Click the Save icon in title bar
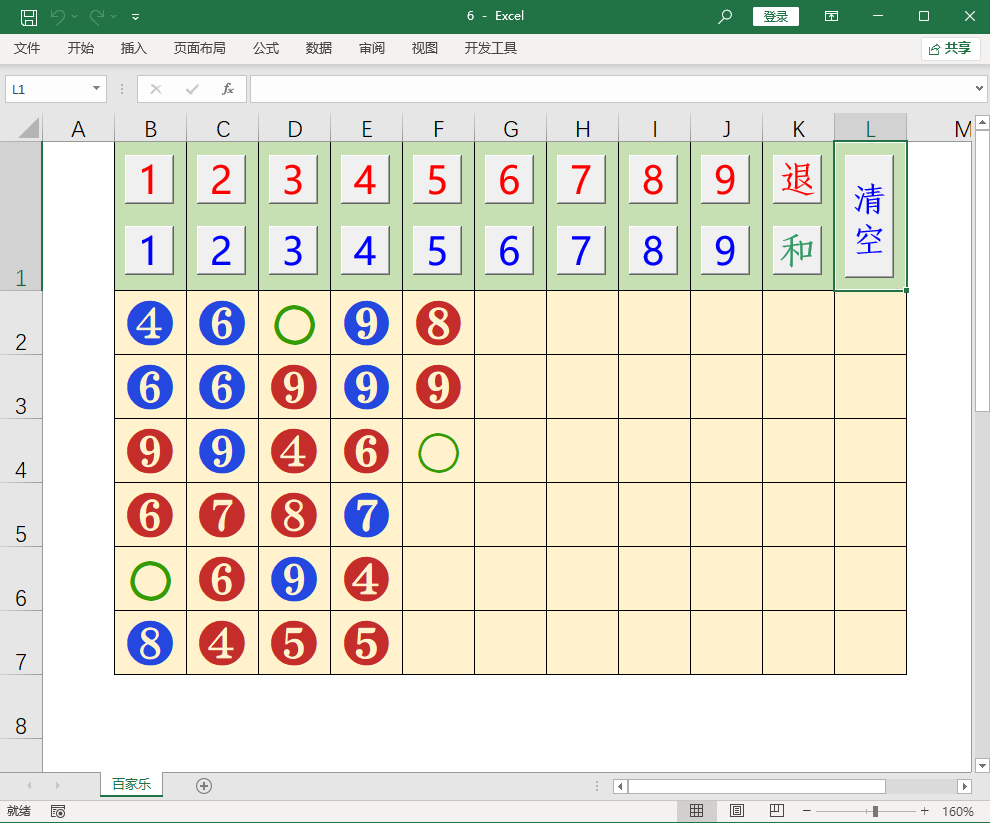Viewport: 990px width, 823px height. coord(29,16)
